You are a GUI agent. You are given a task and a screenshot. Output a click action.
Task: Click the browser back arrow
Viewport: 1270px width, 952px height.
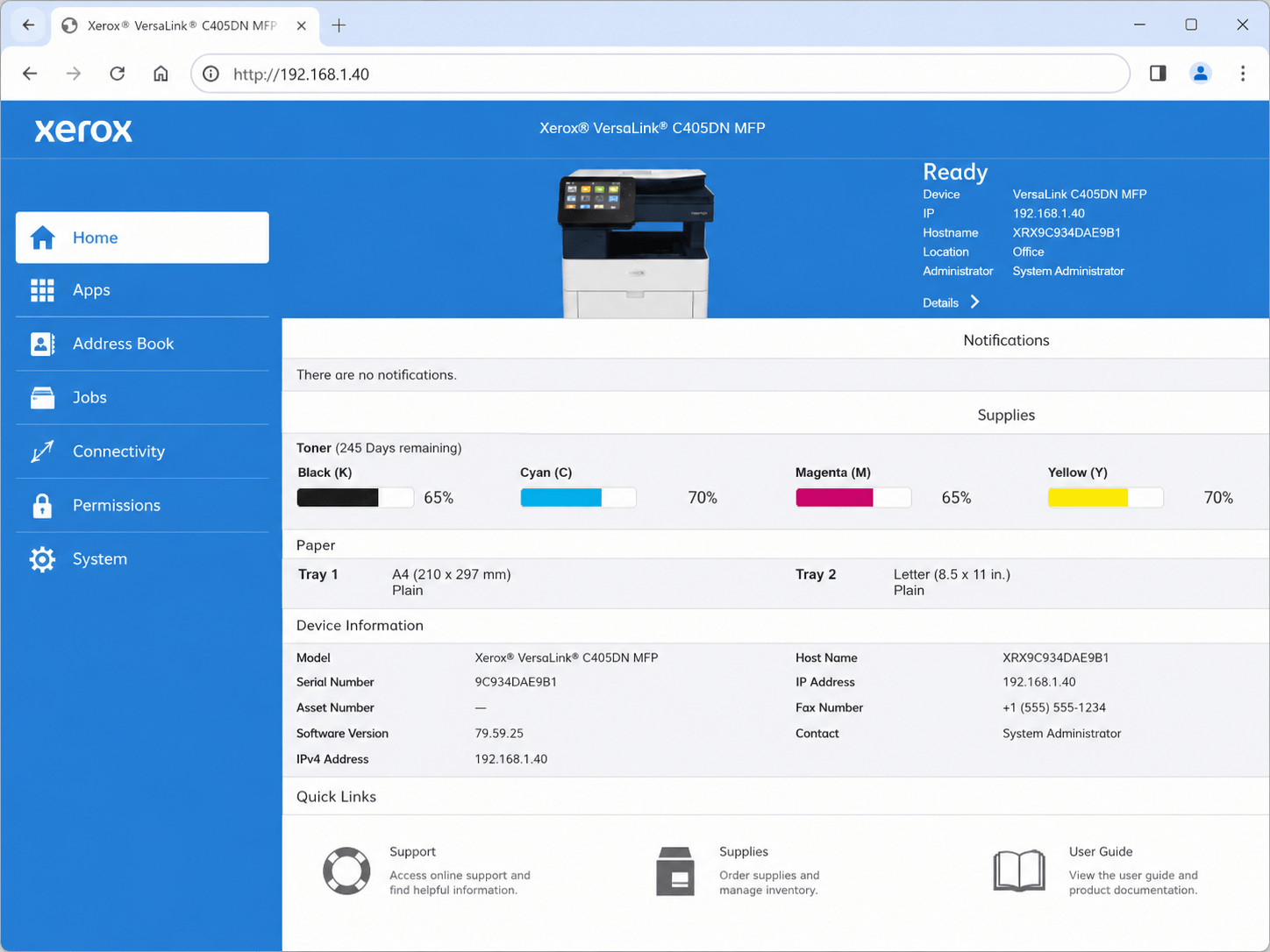[x=30, y=74]
